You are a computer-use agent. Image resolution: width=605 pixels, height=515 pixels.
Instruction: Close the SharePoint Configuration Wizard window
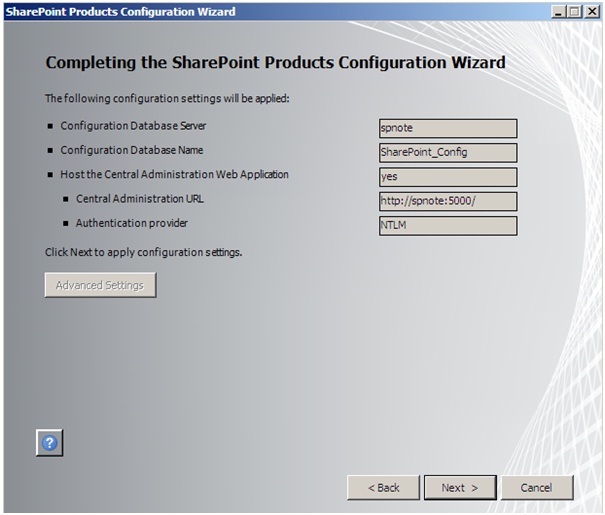(x=592, y=12)
